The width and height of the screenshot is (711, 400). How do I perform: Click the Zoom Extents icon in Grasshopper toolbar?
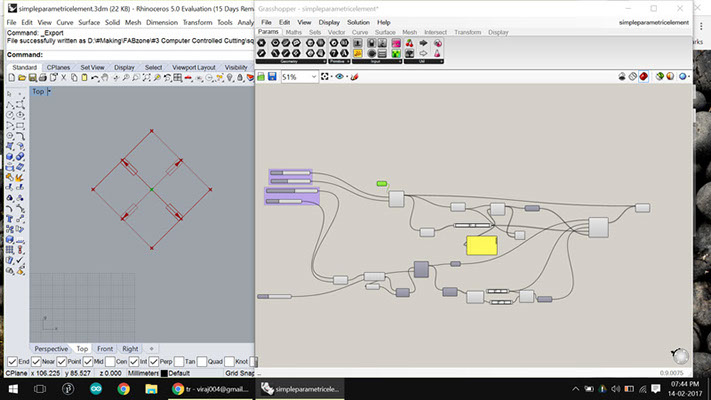(325, 77)
